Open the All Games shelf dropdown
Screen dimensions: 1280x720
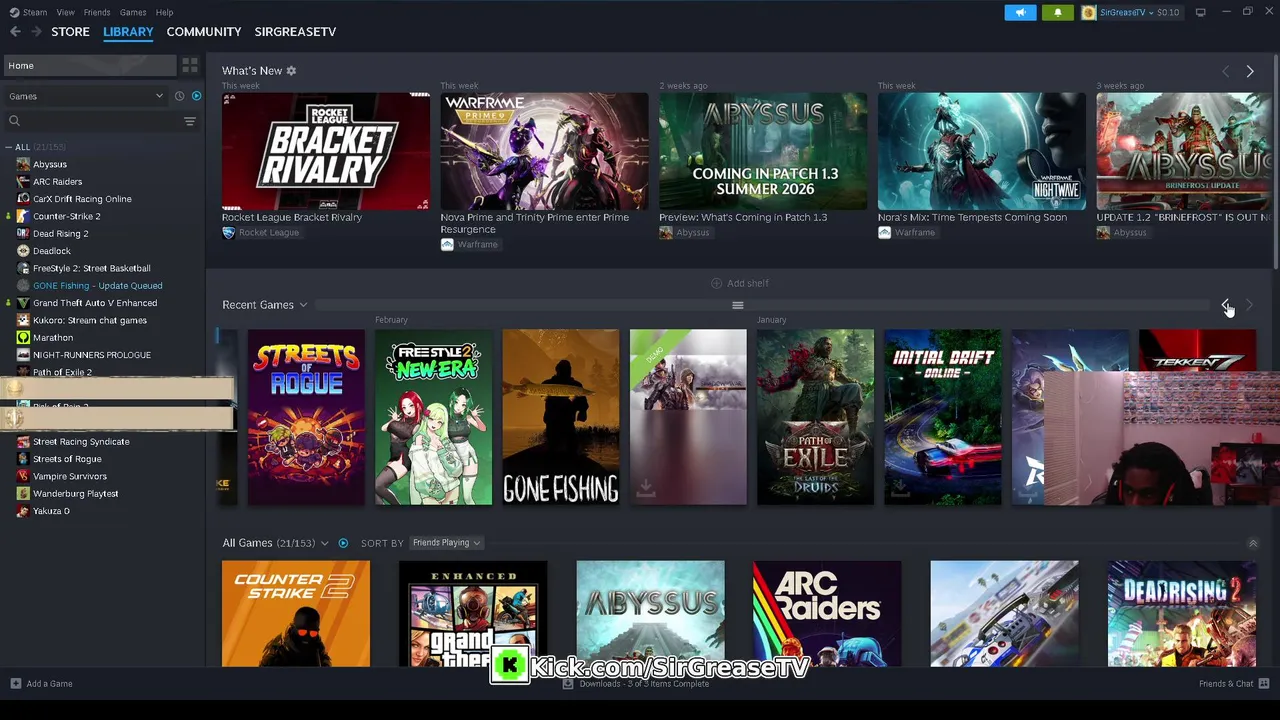click(324, 543)
